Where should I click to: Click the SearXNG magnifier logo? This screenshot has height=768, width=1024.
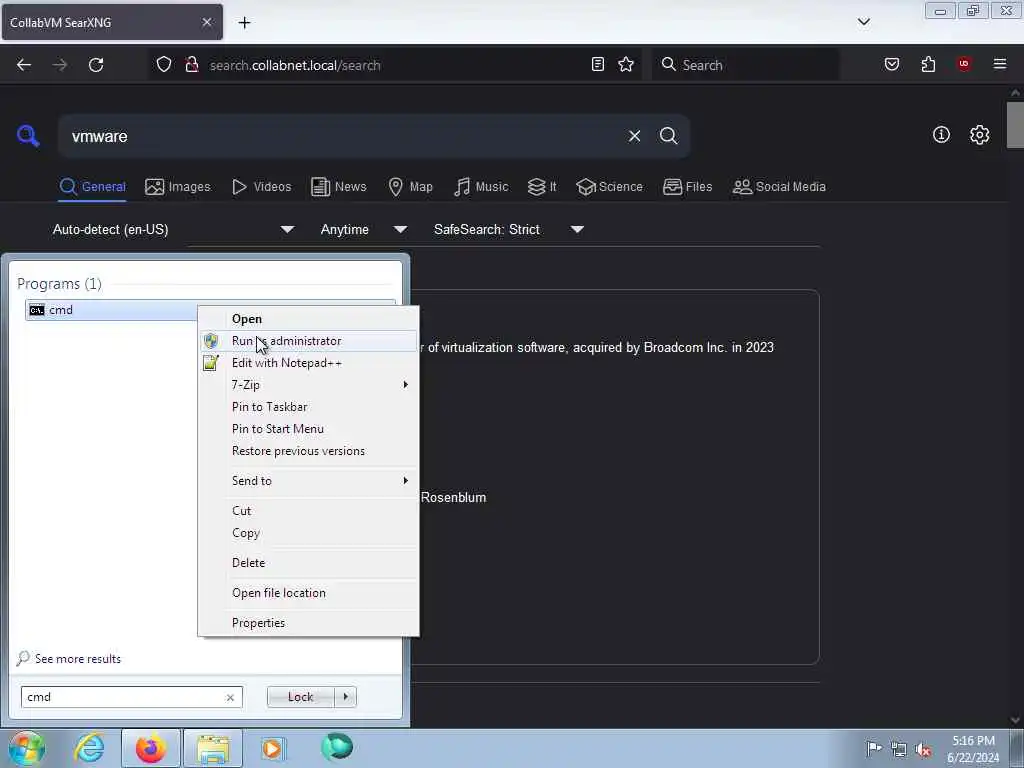click(28, 136)
